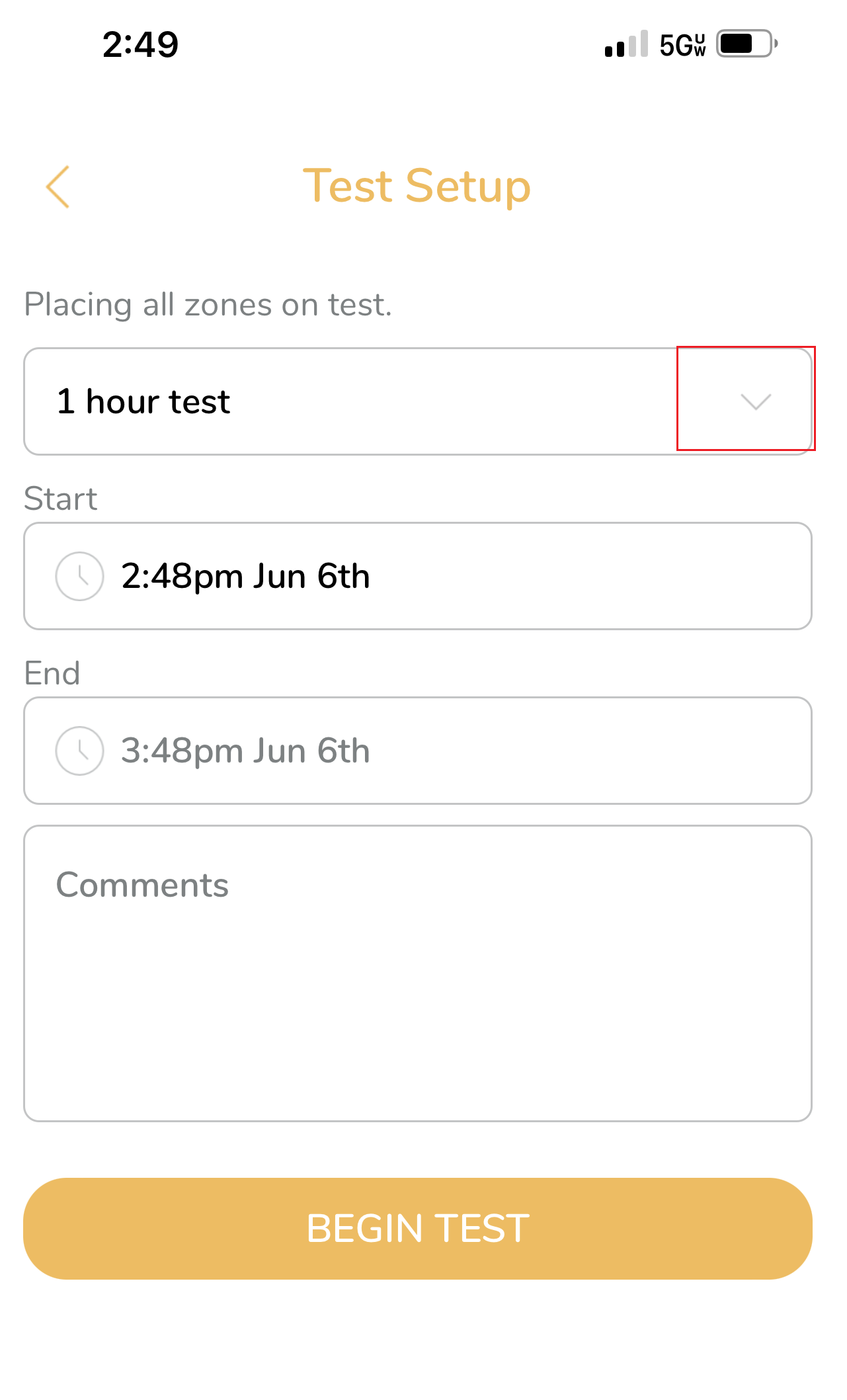Tap the Test Setup page title
This screenshot has width=847, height=1400.
(417, 186)
